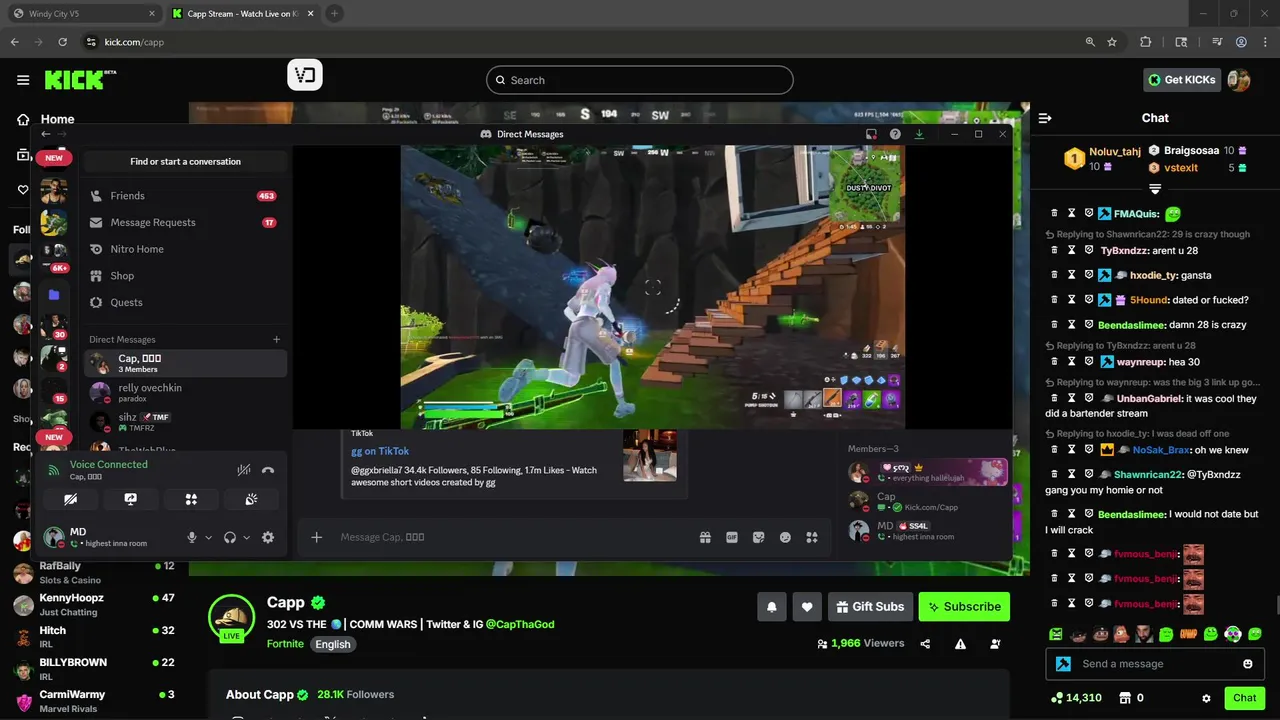Open Discord inbox icon in title bar
Viewport: 1280px width, 720px height.
[x=871, y=134]
